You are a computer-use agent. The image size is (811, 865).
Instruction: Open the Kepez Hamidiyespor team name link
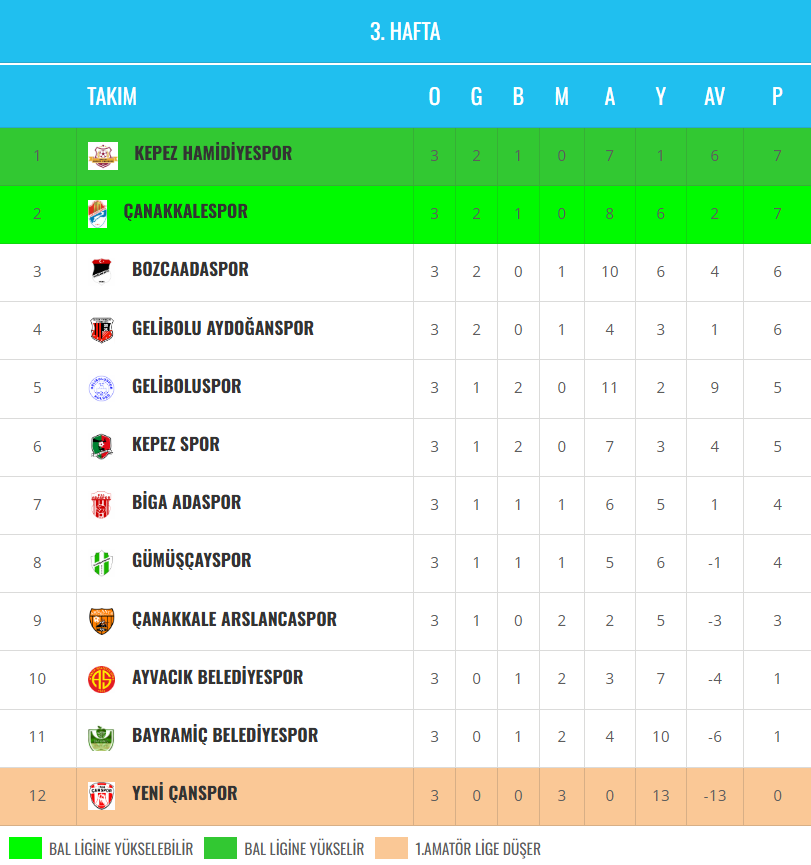pyautogui.click(x=213, y=153)
